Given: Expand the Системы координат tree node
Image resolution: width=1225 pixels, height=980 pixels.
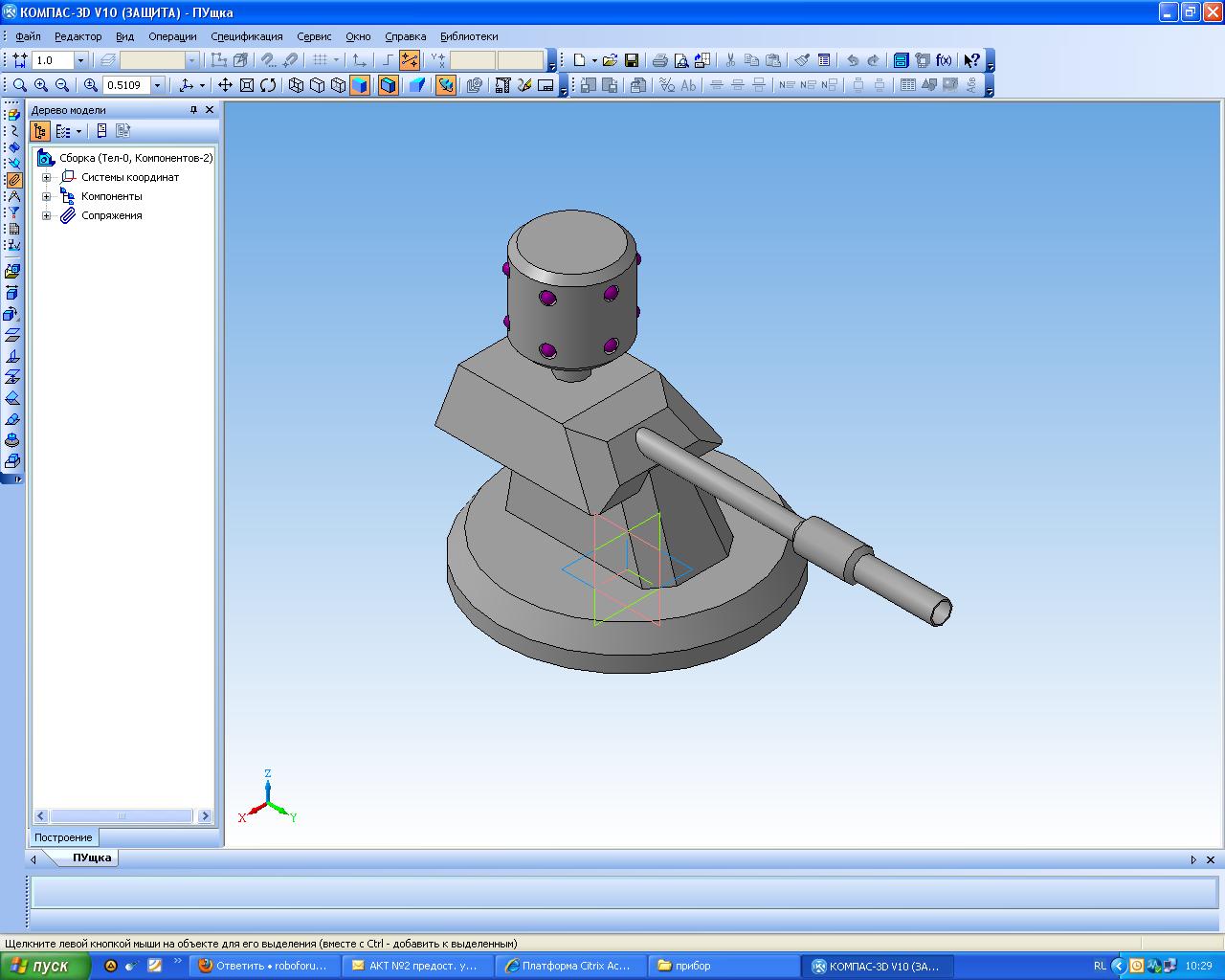Looking at the screenshot, I should pyautogui.click(x=46, y=177).
